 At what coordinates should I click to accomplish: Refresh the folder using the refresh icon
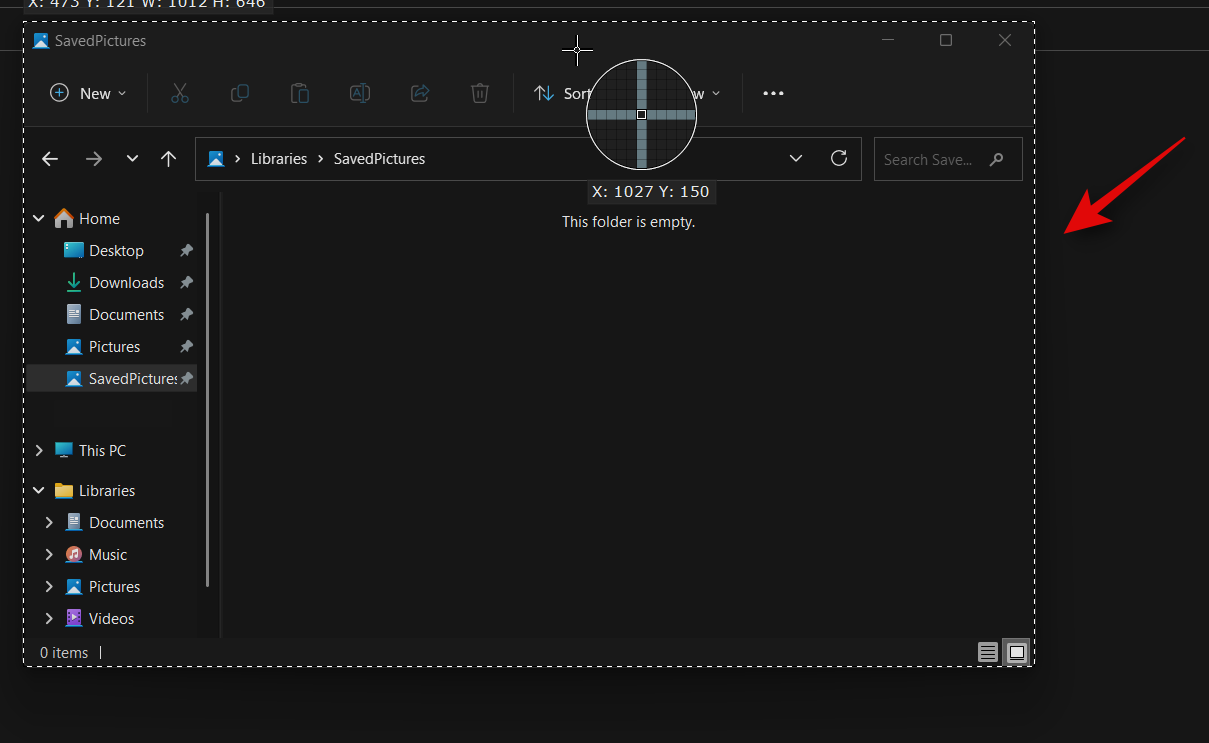839,158
